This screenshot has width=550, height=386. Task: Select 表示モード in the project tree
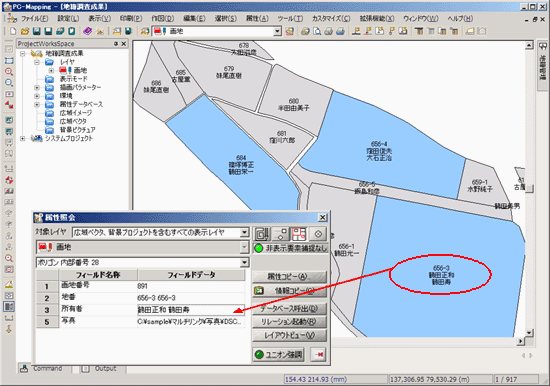click(x=74, y=79)
